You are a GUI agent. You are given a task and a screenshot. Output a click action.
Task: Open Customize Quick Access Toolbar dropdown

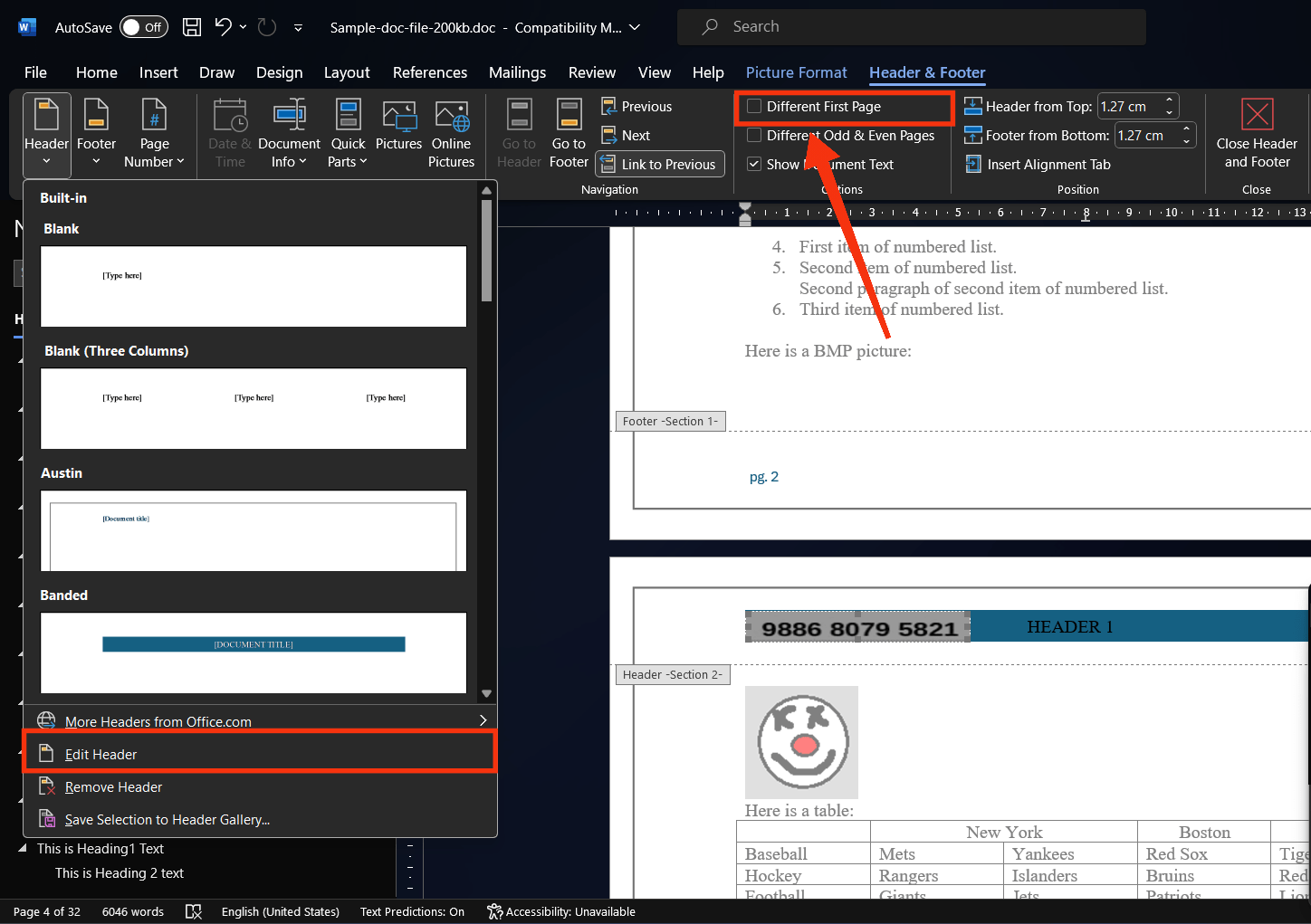[x=298, y=28]
